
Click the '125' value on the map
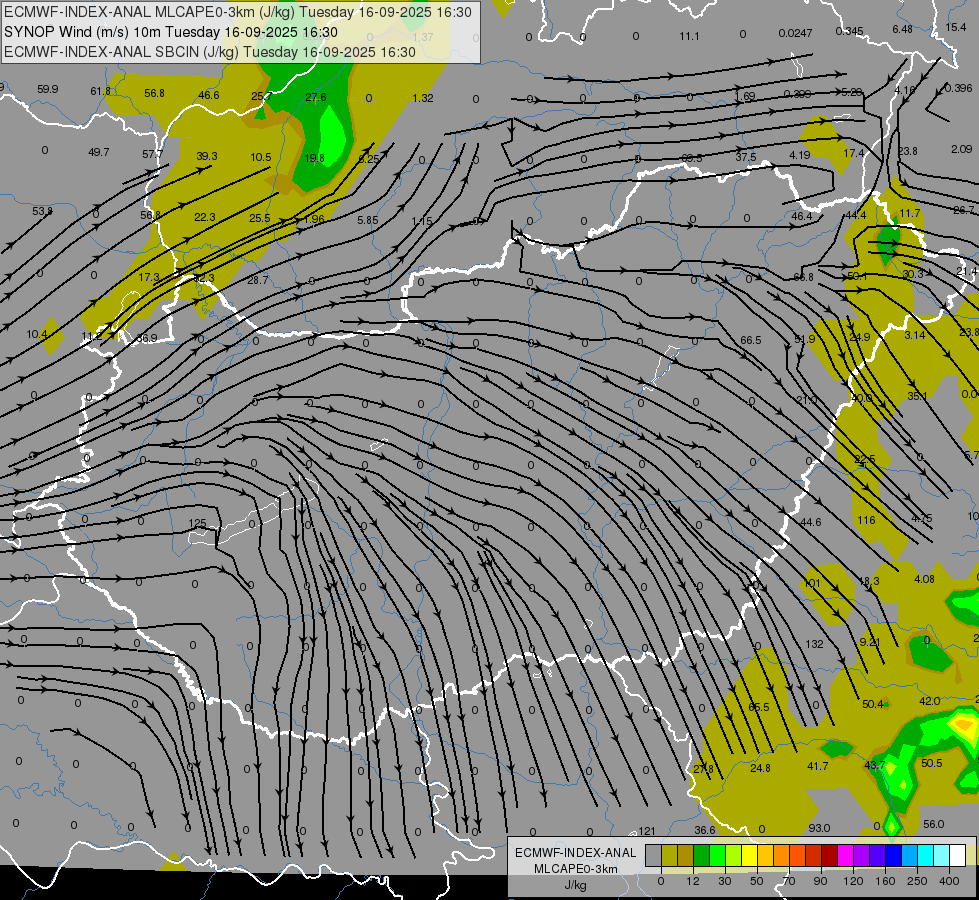[197, 523]
